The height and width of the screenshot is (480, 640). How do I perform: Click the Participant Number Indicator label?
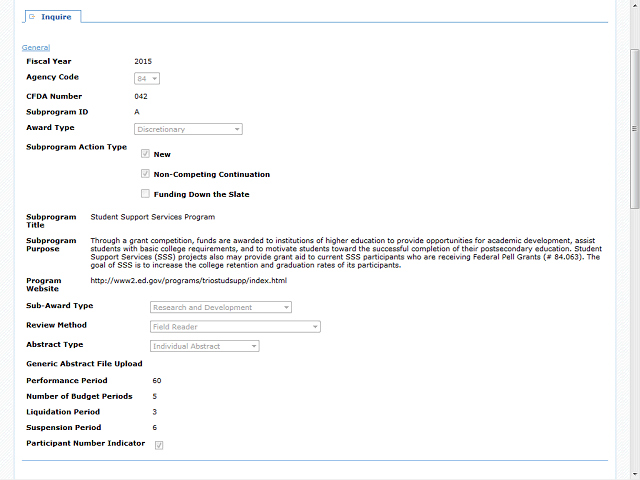coord(85,443)
